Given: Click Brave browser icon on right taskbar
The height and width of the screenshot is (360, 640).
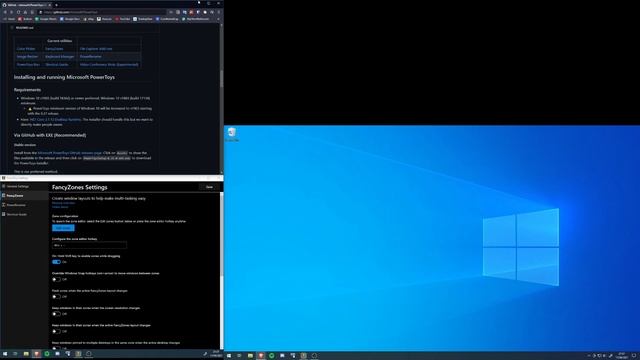Looking at the screenshot, I should [x=261, y=356].
